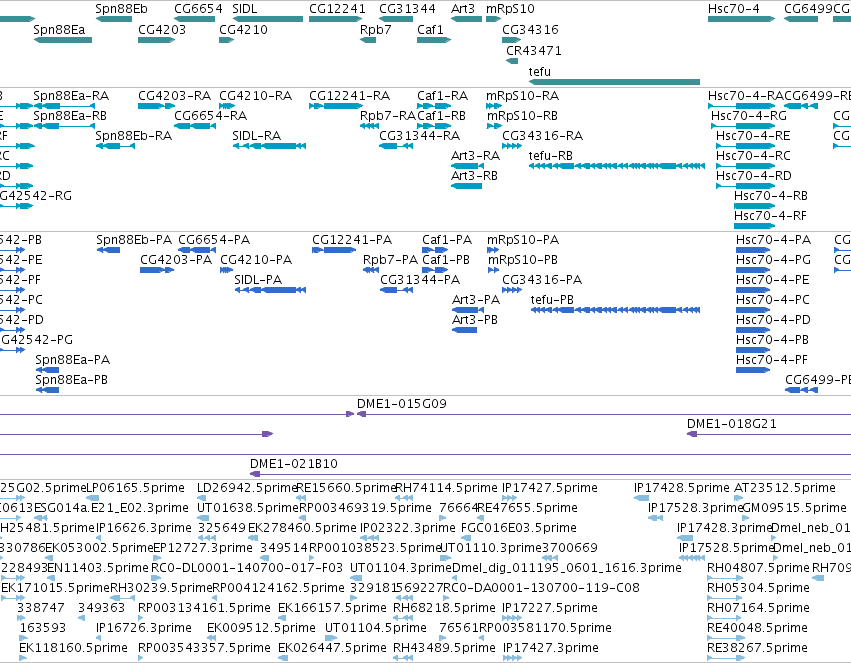The height and width of the screenshot is (663, 851).
Task: Select transcript Spn88Eb-RA
Action: pos(115,145)
